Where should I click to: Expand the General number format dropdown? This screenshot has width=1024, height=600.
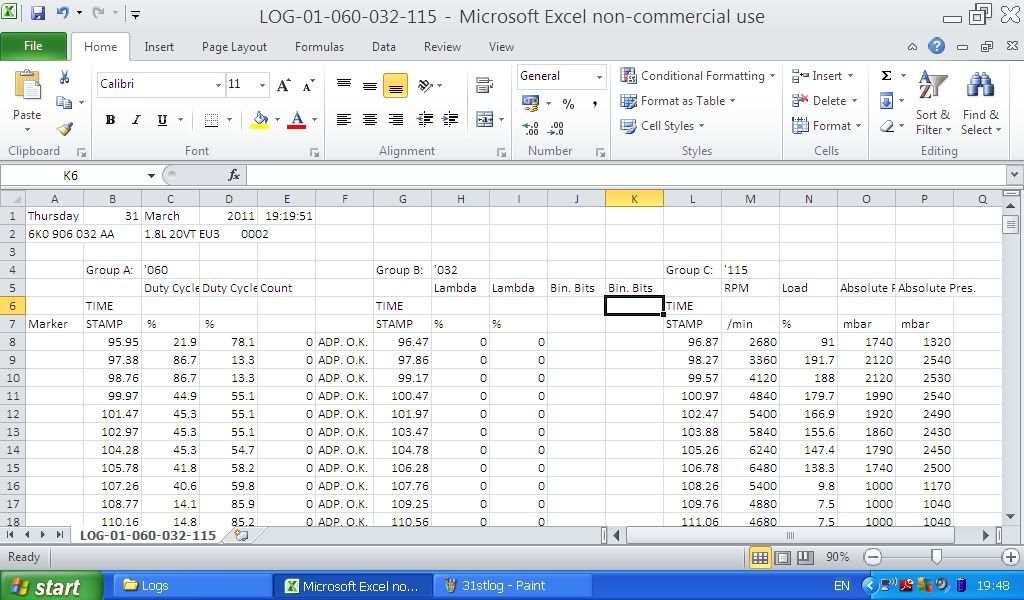tap(599, 77)
